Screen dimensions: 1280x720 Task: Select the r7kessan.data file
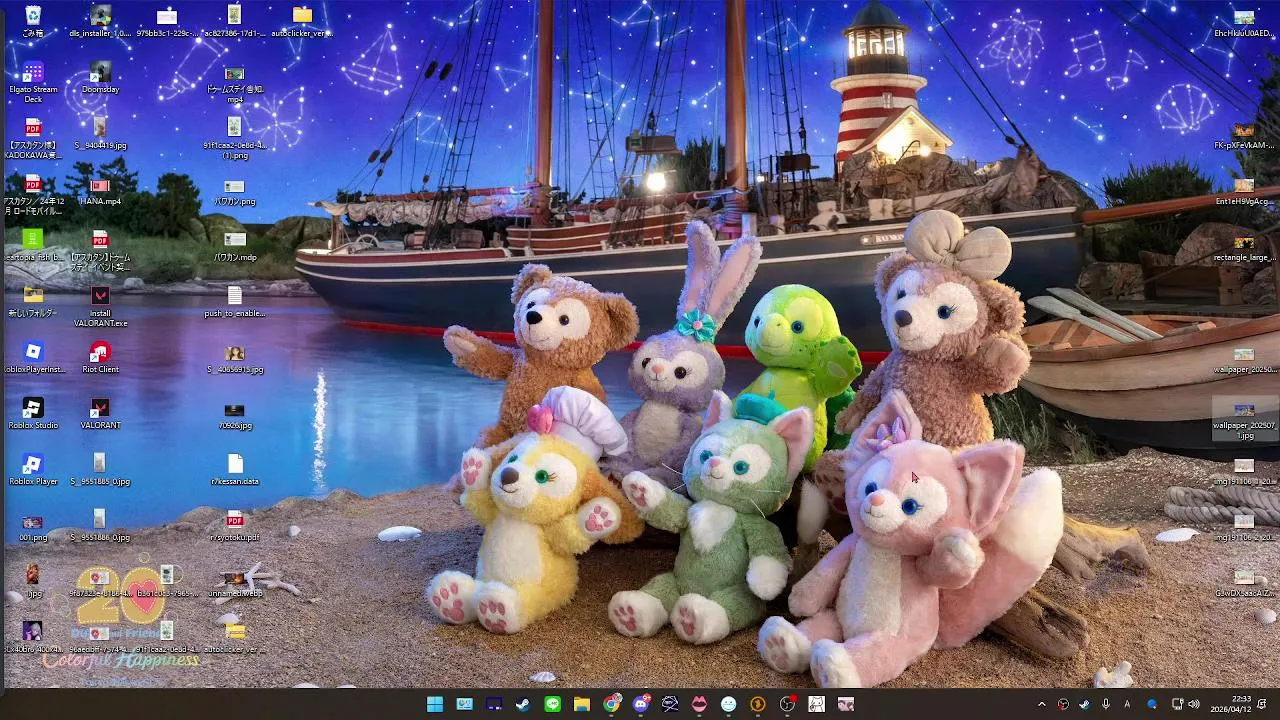pyautogui.click(x=234, y=470)
